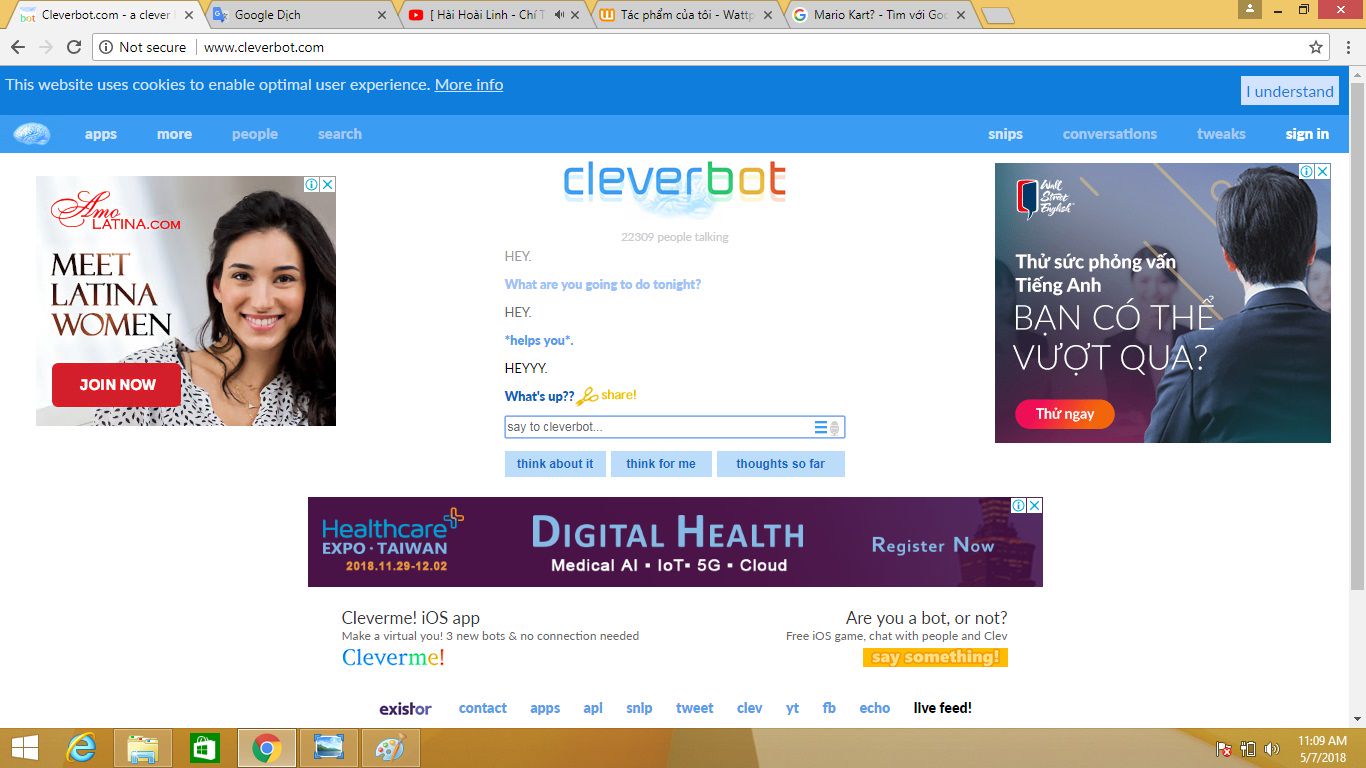1366x768 pixels.
Task: Open the More info cookie link
Action: [469, 85]
